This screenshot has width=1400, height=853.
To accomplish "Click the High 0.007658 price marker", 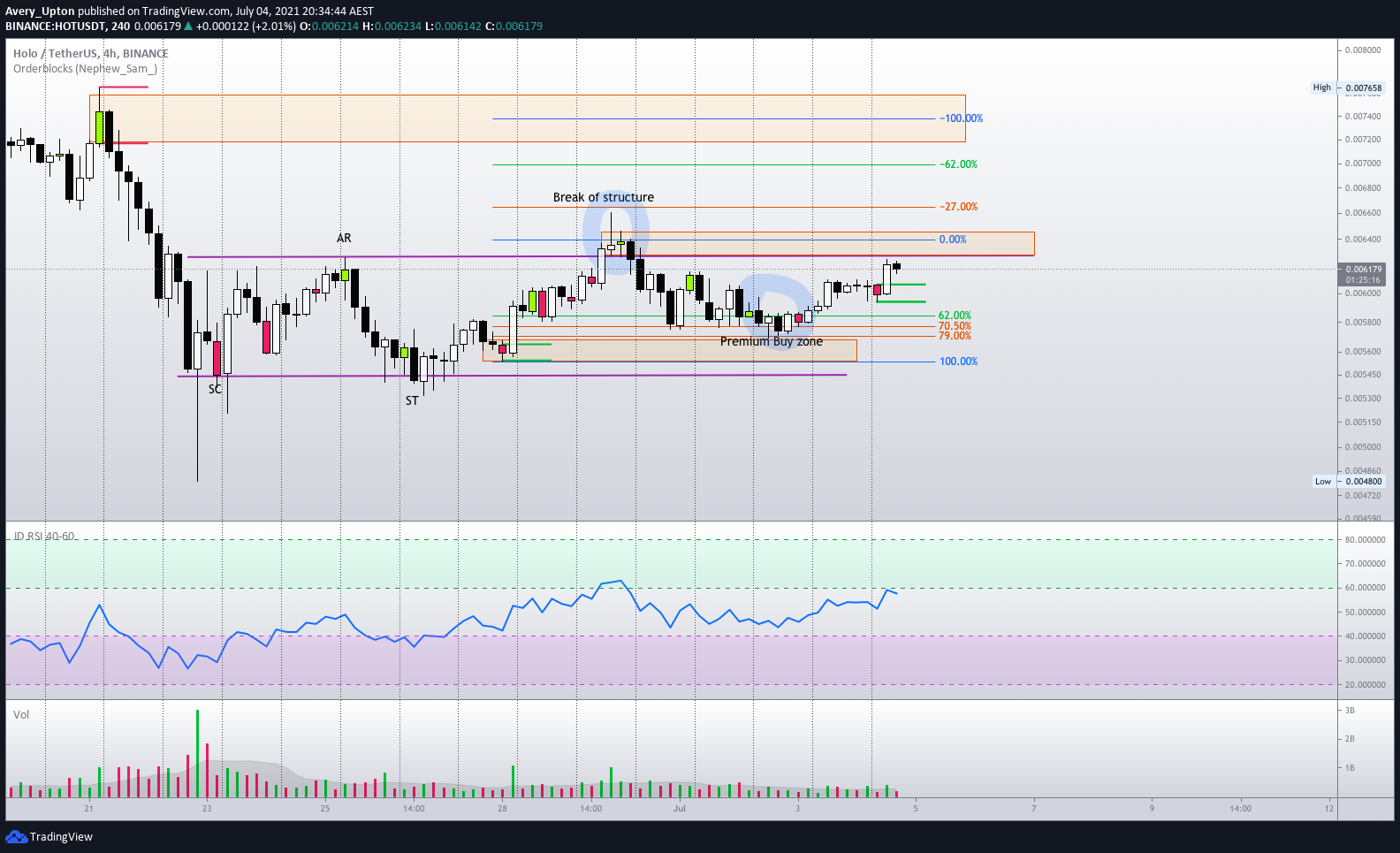I will [x=1348, y=88].
